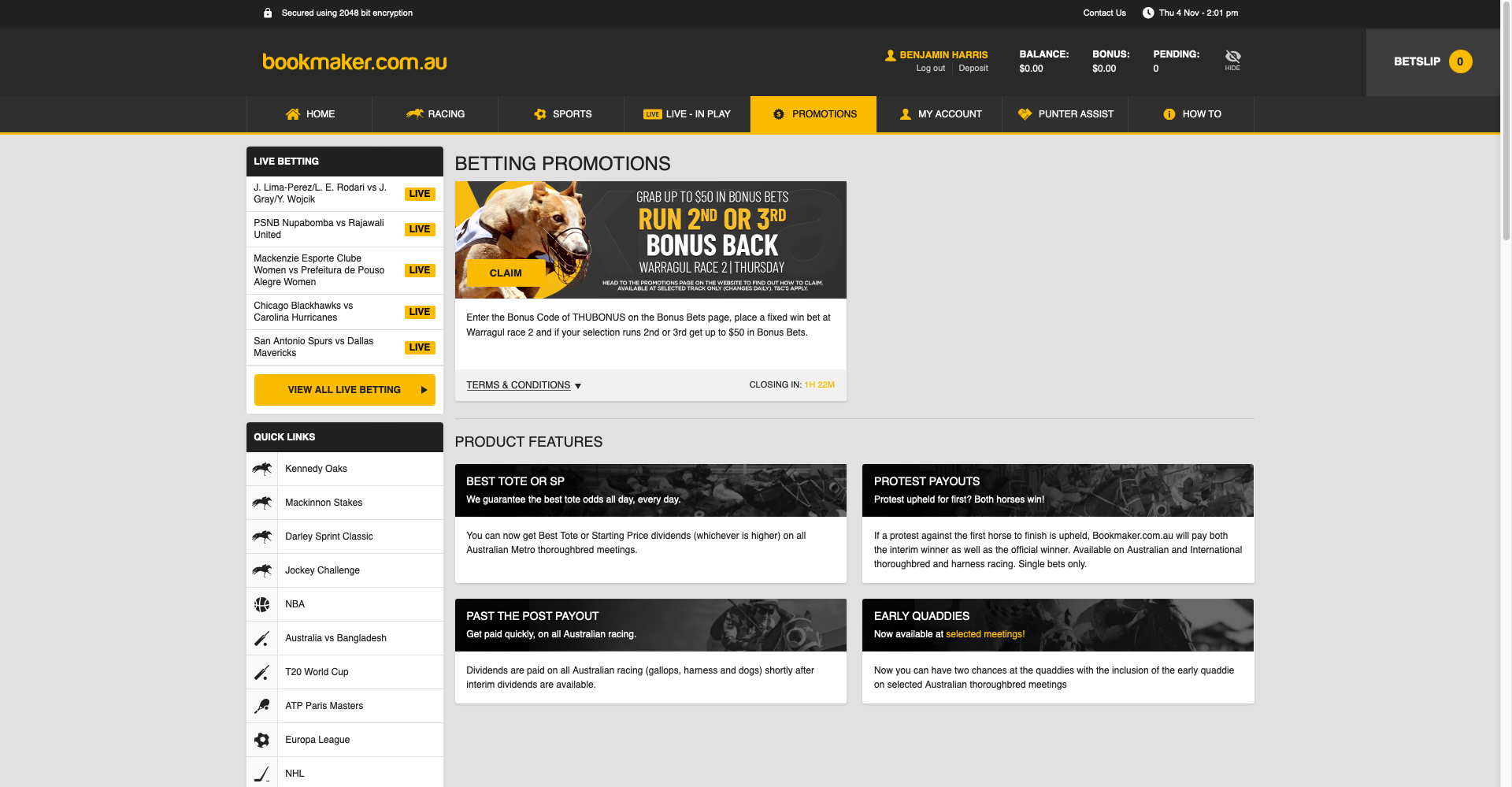This screenshot has width=1512, height=787.
Task: Open the Betslip counter badge
Action: click(1460, 61)
